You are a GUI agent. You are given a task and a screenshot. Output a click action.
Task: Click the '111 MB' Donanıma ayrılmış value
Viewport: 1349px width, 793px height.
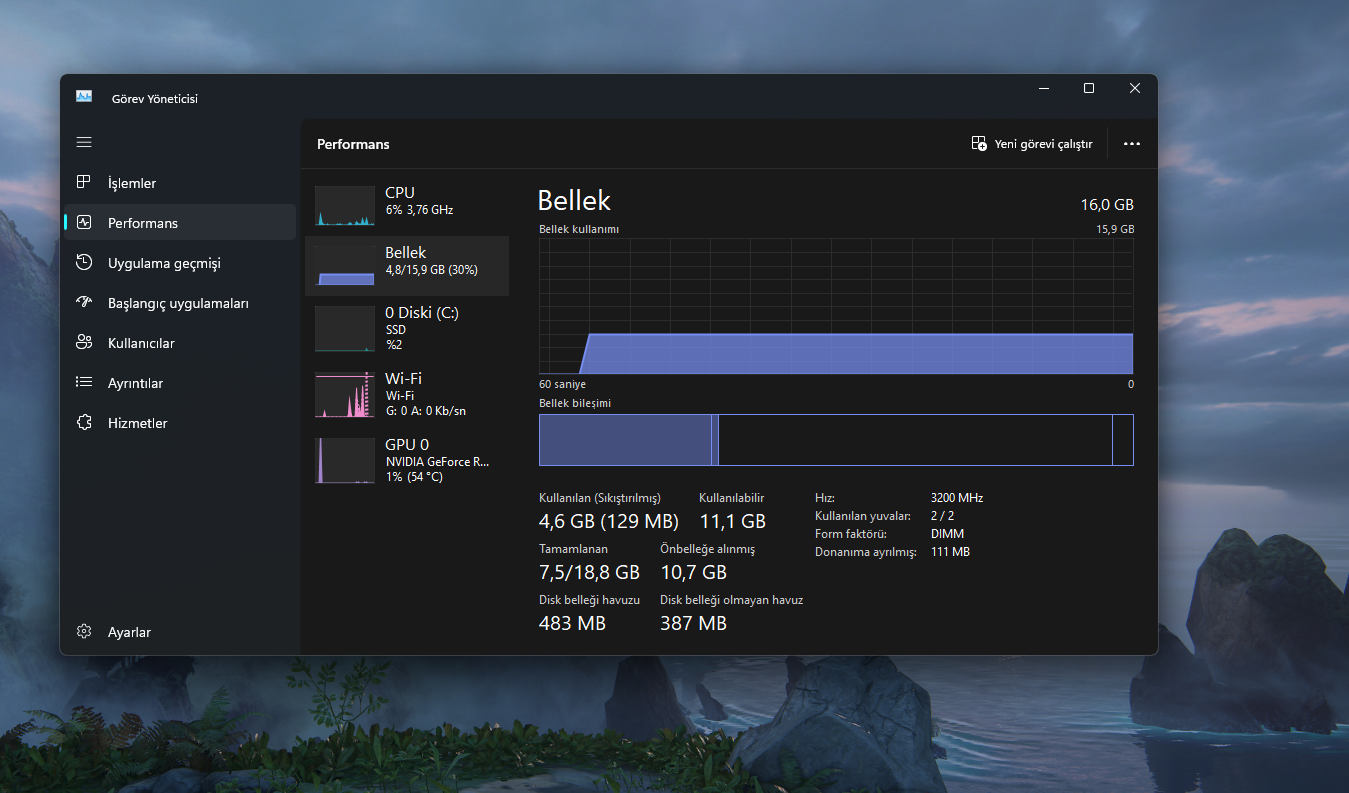pyautogui.click(x=950, y=552)
